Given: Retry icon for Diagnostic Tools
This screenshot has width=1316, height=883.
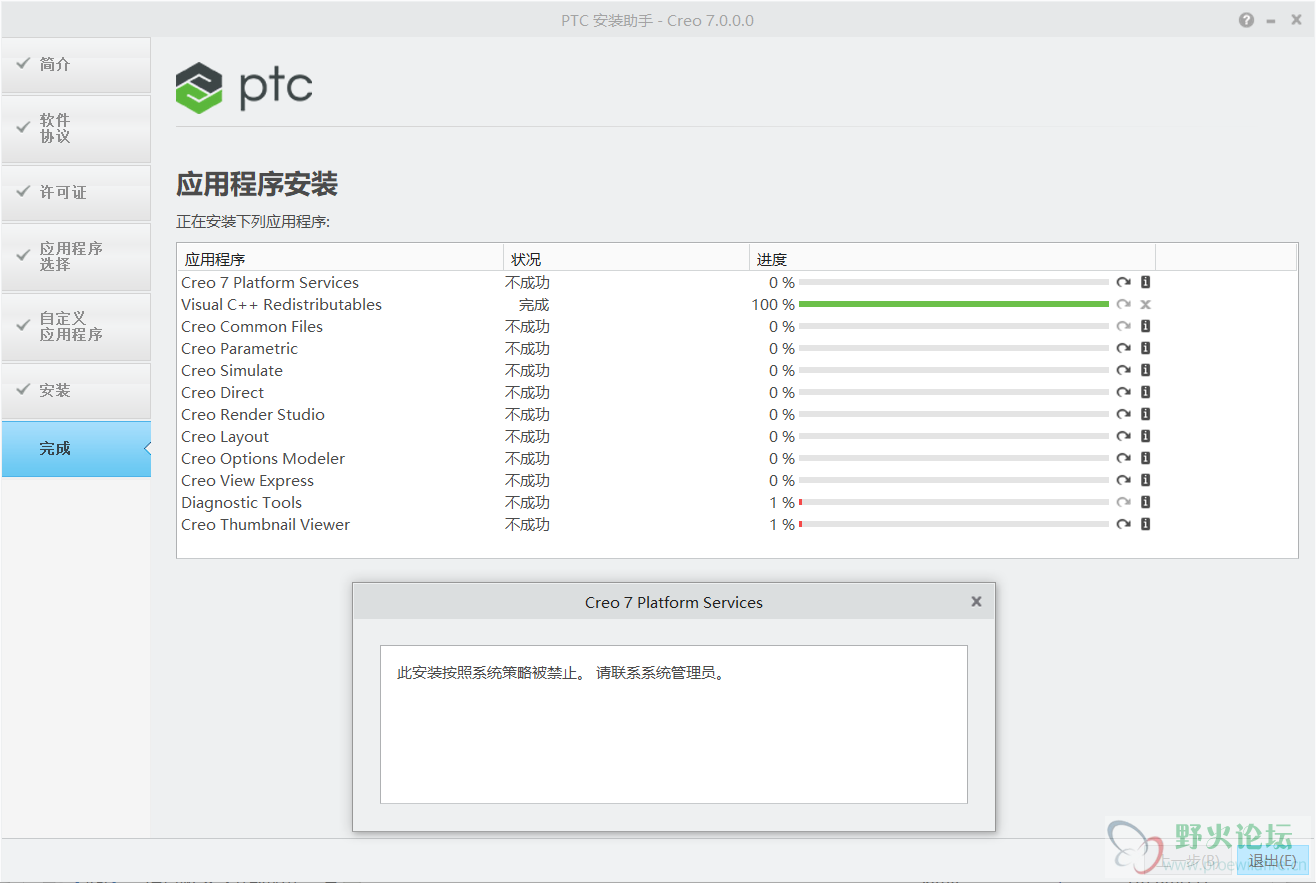Looking at the screenshot, I should click(1123, 502).
